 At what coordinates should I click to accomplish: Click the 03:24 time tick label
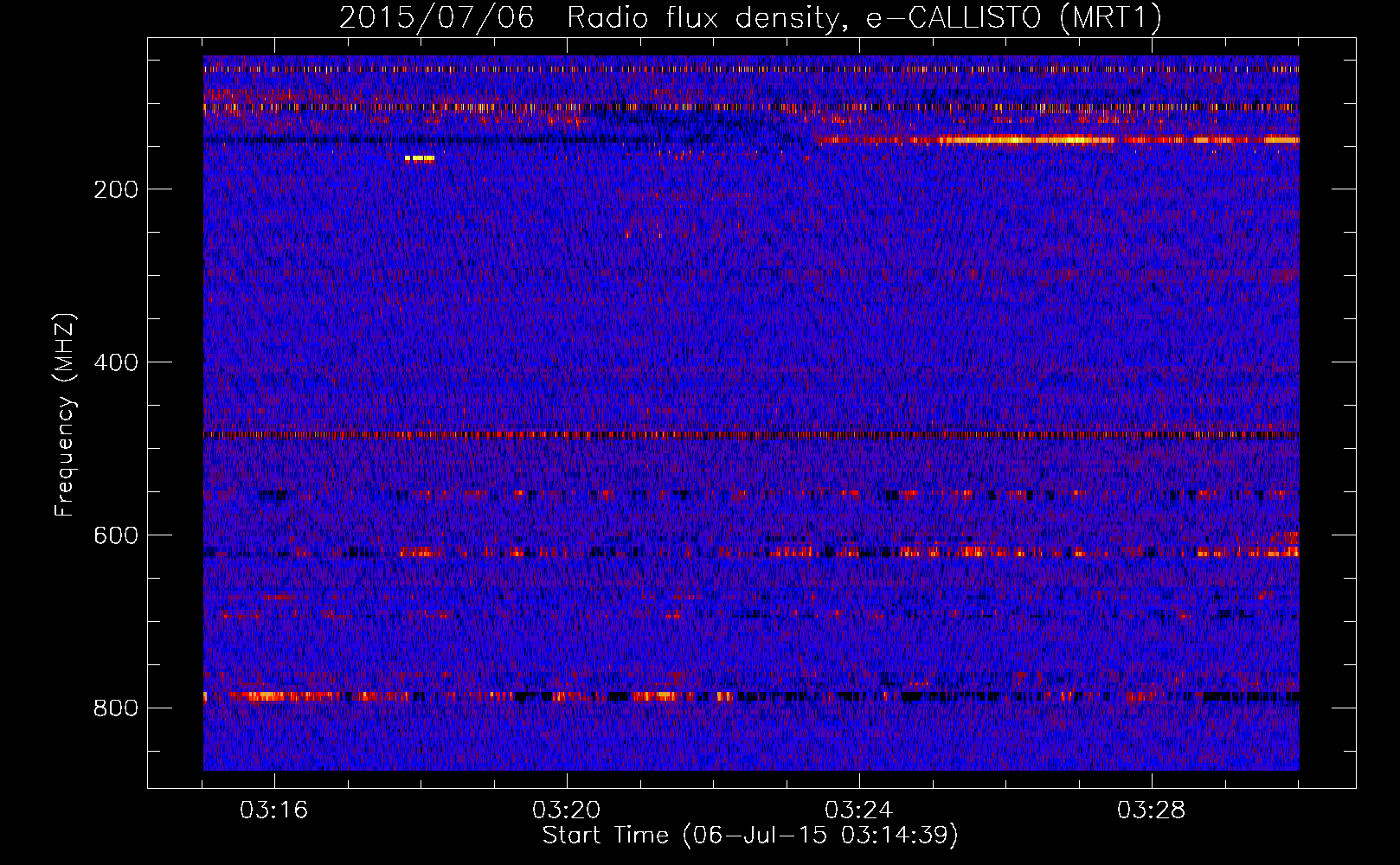pyautogui.click(x=859, y=811)
